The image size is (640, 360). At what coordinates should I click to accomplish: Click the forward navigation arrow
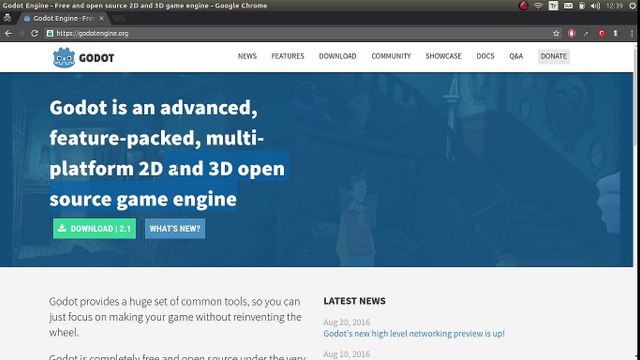point(21,33)
